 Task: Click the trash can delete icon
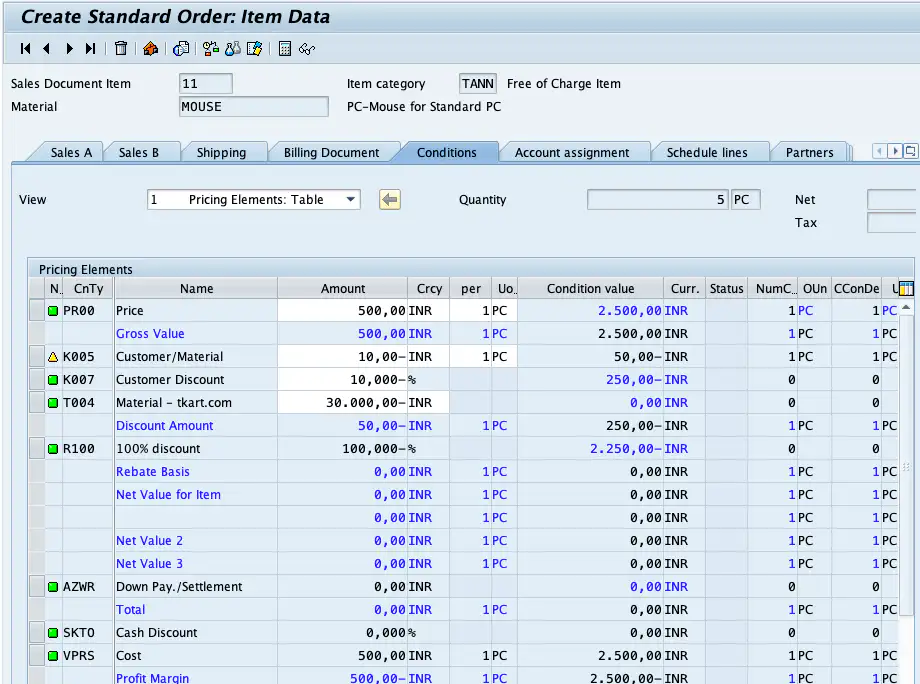[121, 49]
